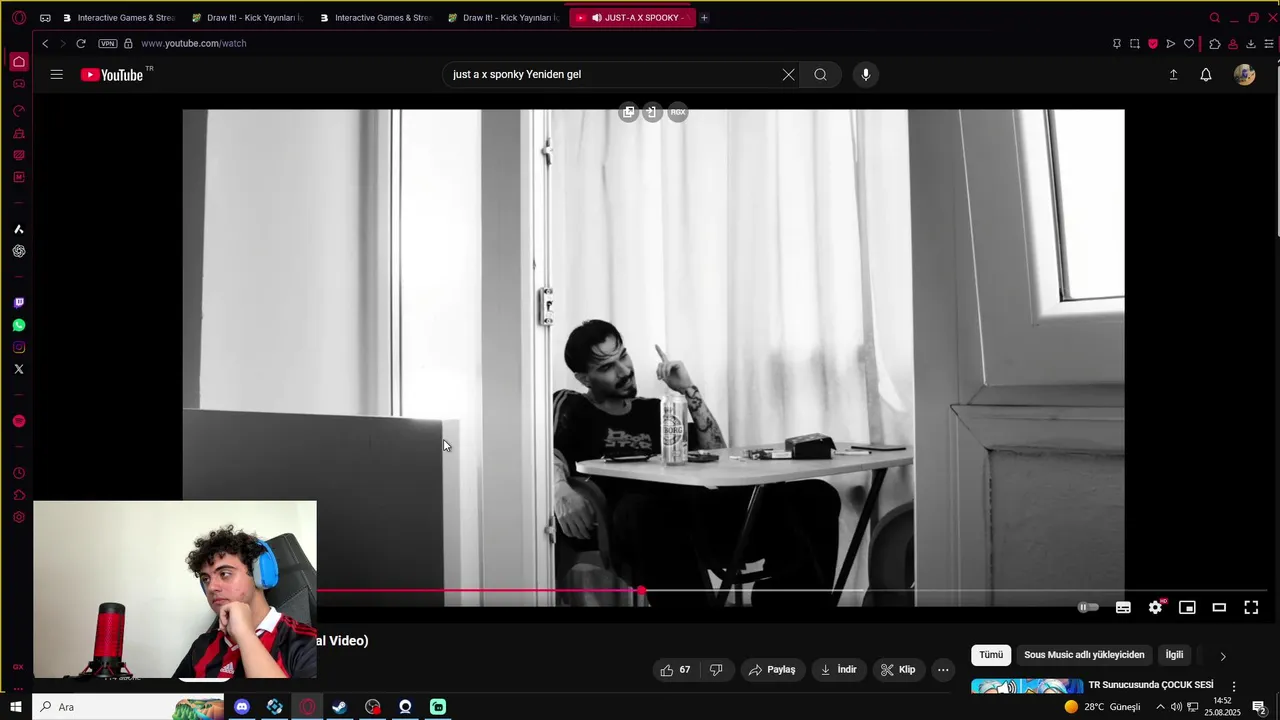The image size is (1280, 720).
Task: Open video player settings gear
Action: tap(1155, 607)
